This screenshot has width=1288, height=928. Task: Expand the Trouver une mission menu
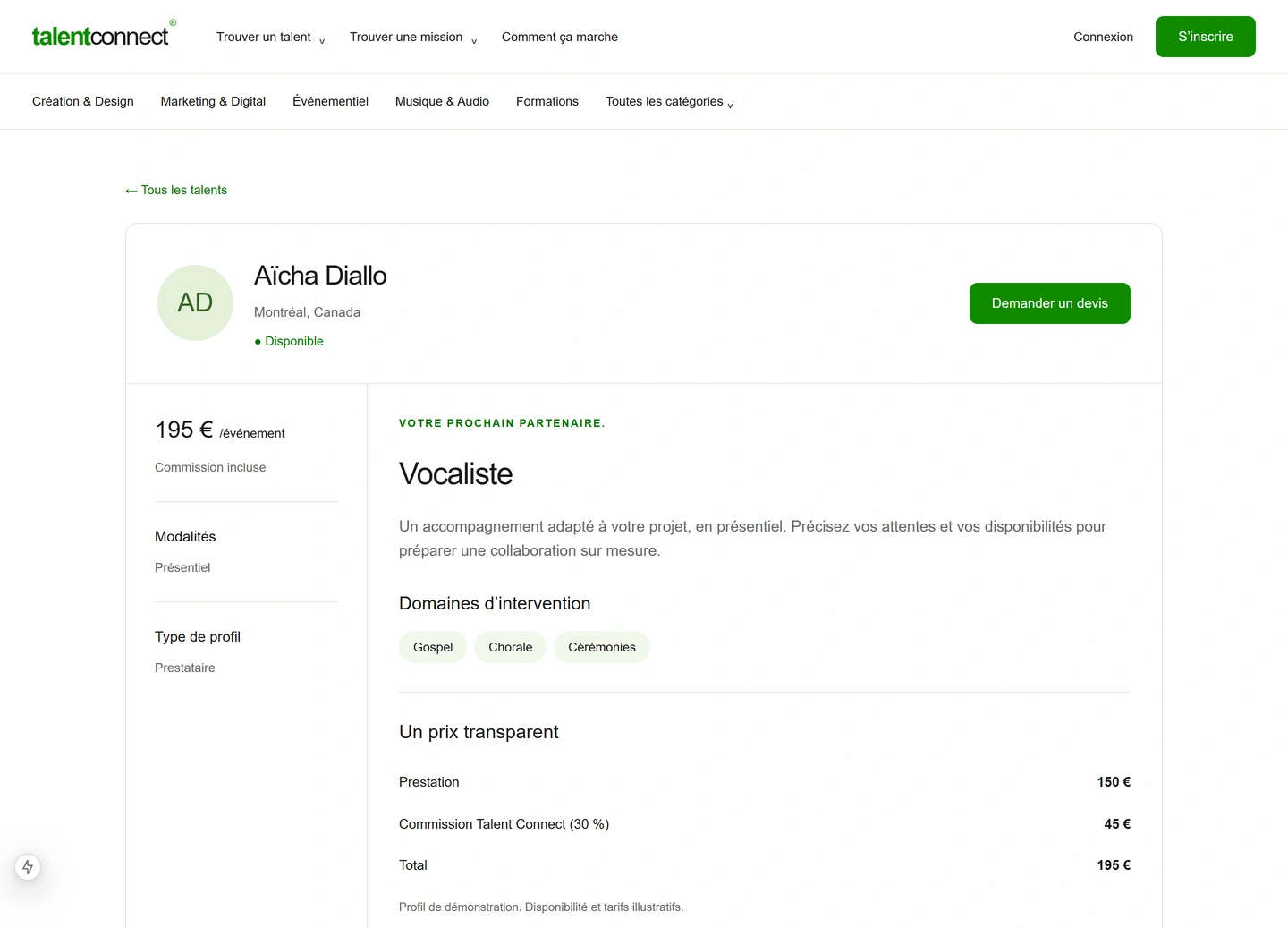pos(413,37)
